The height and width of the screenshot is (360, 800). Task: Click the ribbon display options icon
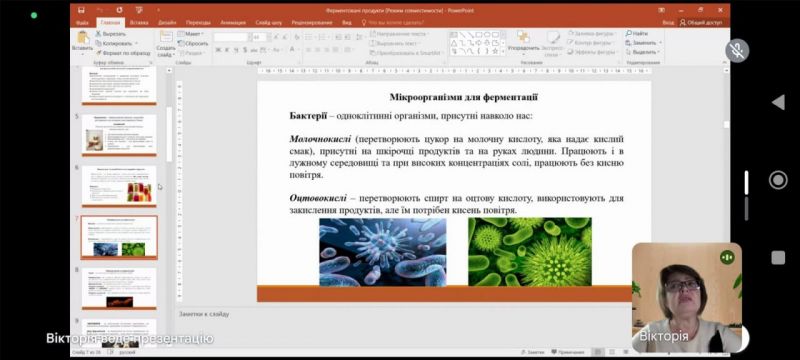click(661, 10)
